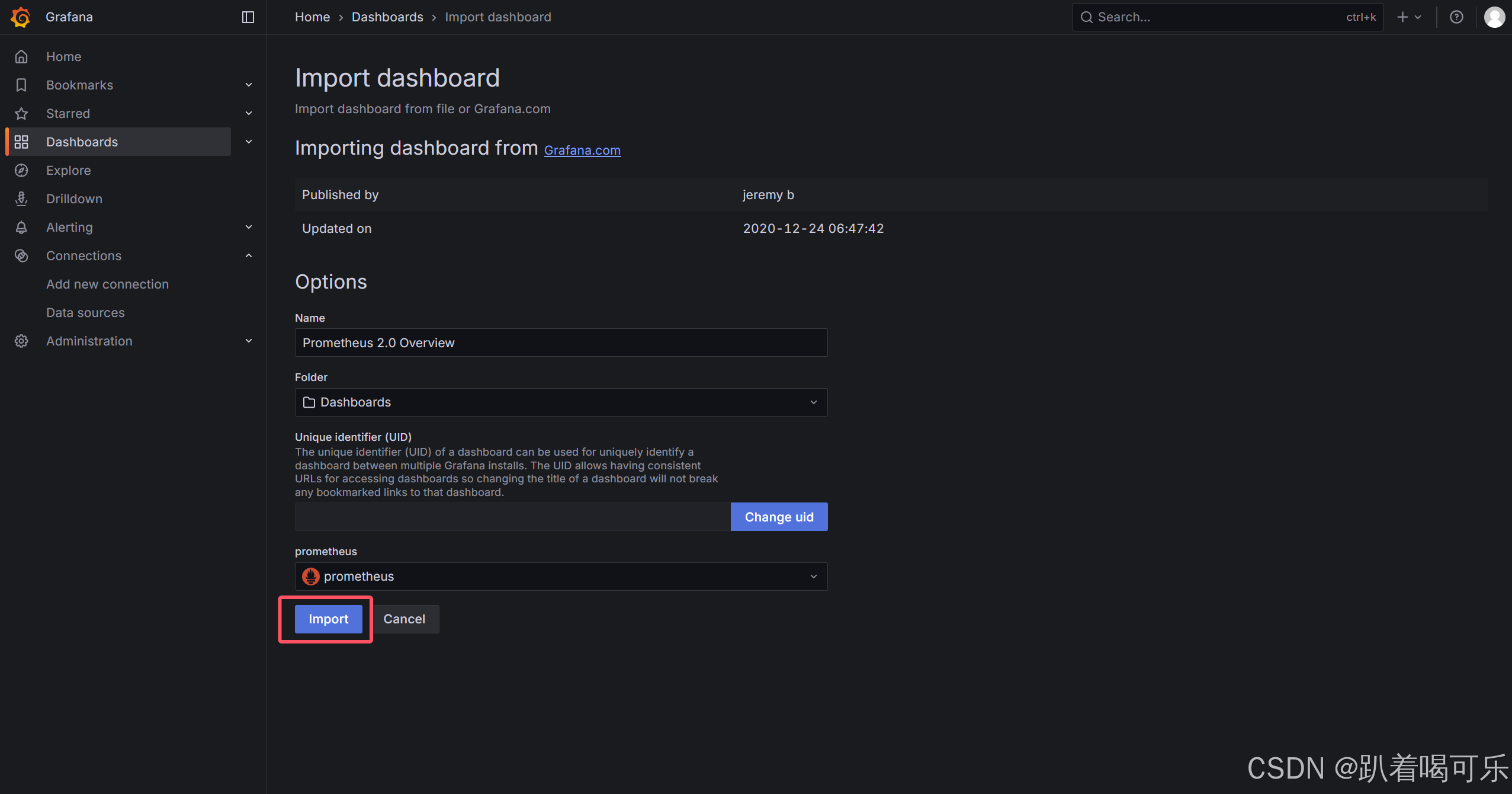
Task: Click the folder icon in Folder field
Action: tap(309, 402)
